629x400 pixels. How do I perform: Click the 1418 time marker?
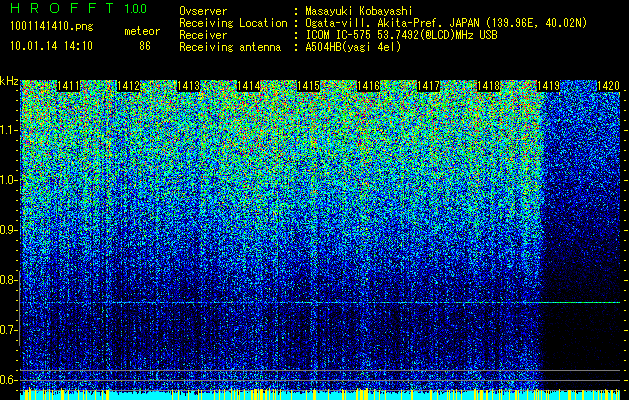click(x=489, y=85)
